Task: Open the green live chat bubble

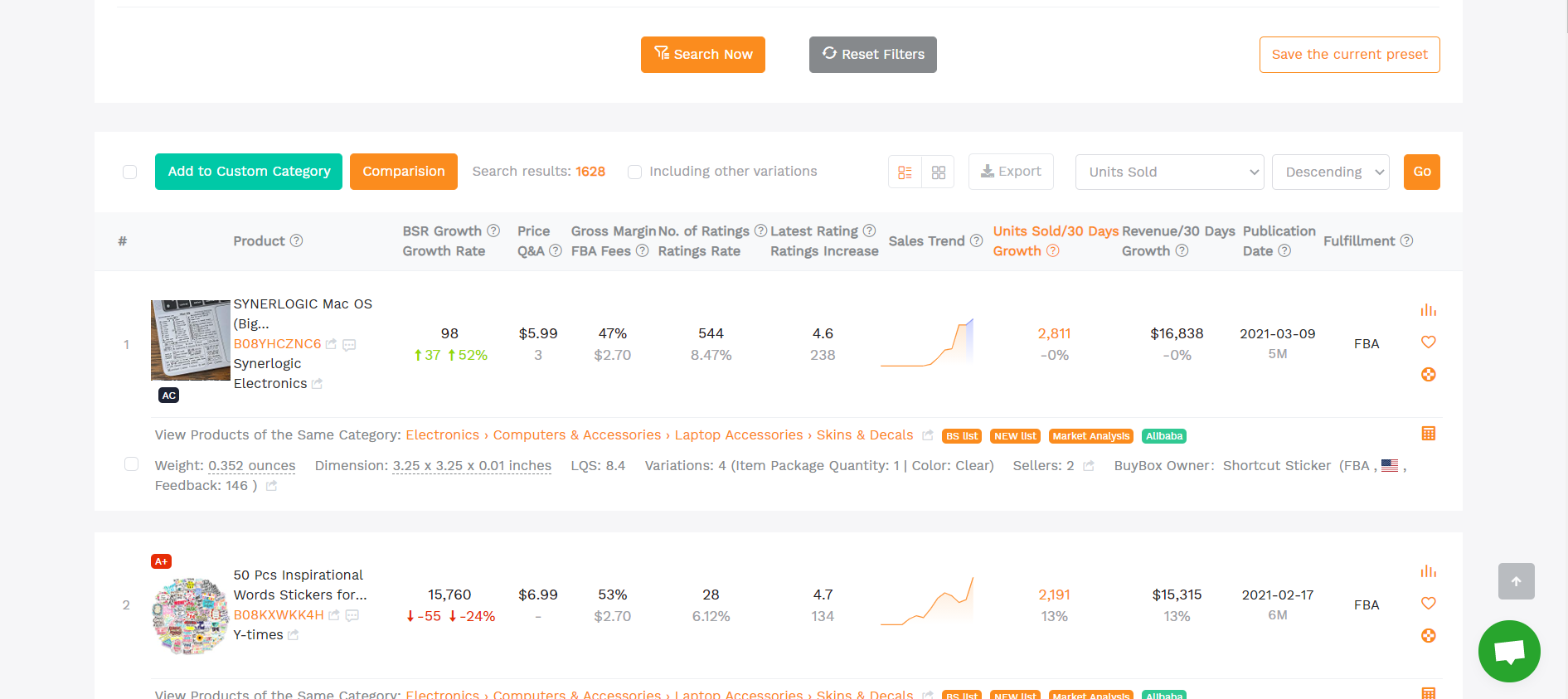Action: pos(1508,651)
